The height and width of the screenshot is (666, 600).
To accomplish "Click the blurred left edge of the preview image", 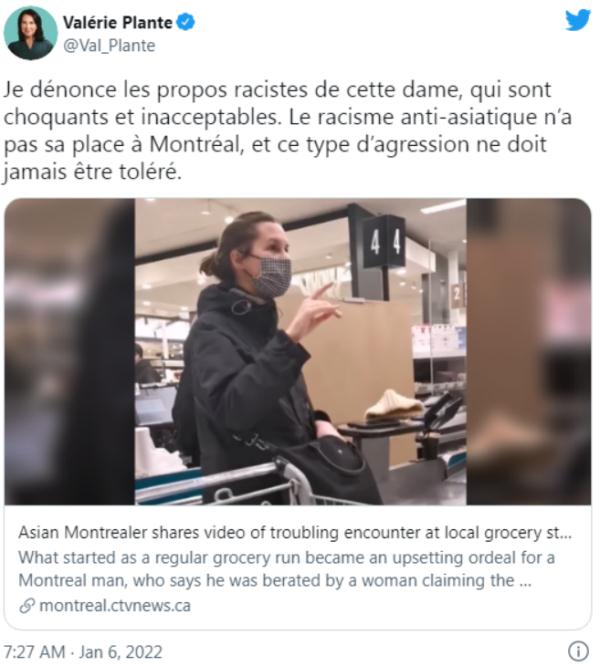I will [70, 352].
